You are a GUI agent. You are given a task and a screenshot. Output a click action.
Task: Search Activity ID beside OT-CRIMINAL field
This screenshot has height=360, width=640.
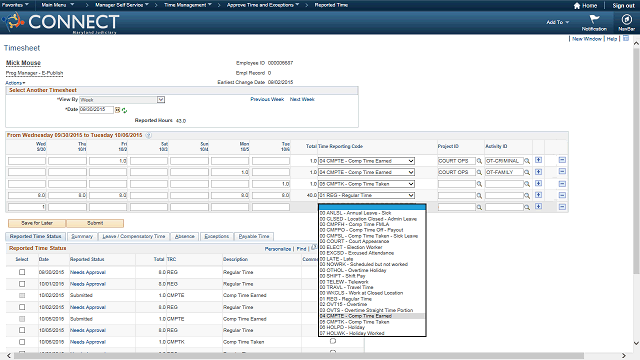(x=527, y=161)
